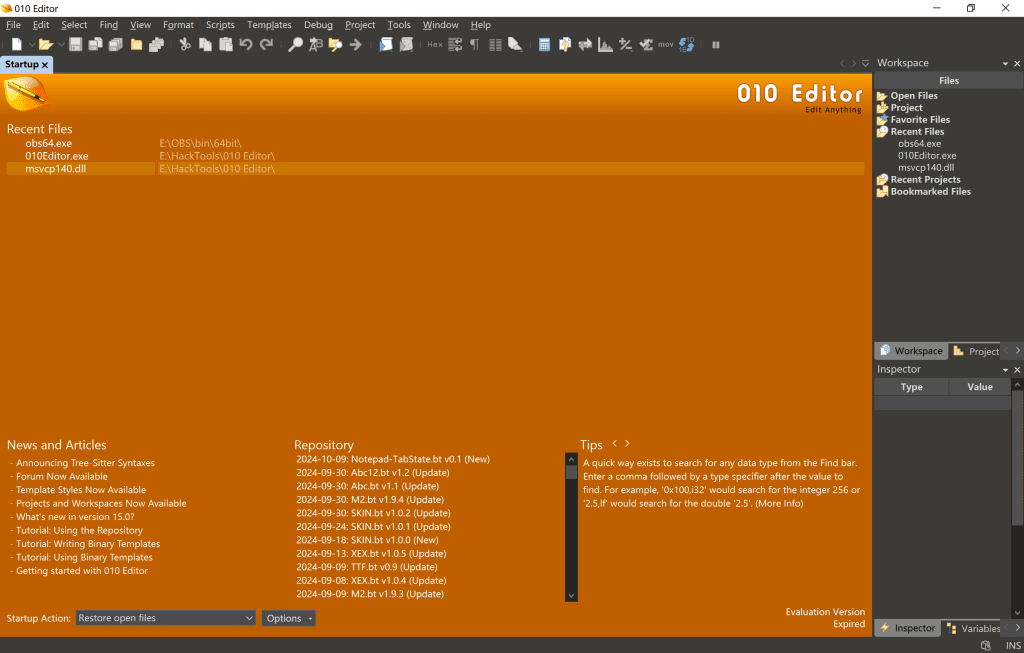Open 'Announcing Tree-Sitter Syntaxes' article
Viewport: 1024px width, 653px height.
(86, 463)
